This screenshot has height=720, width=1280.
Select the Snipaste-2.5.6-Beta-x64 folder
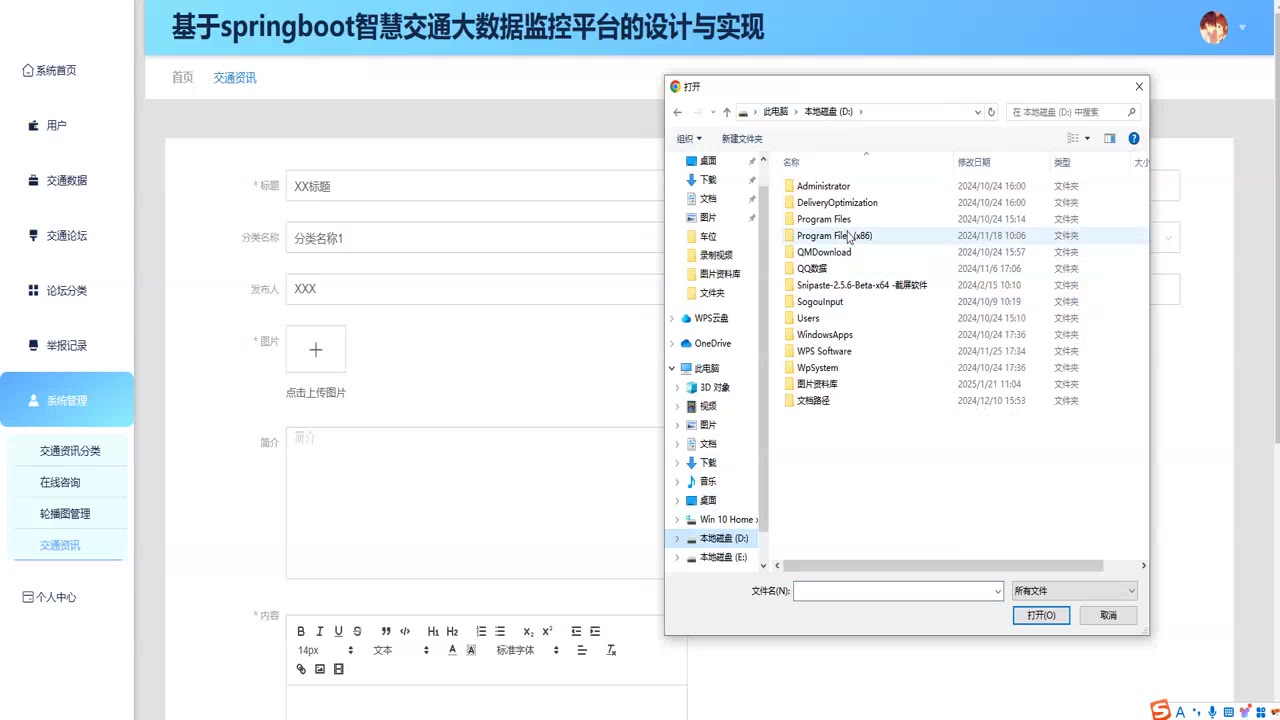click(x=862, y=285)
